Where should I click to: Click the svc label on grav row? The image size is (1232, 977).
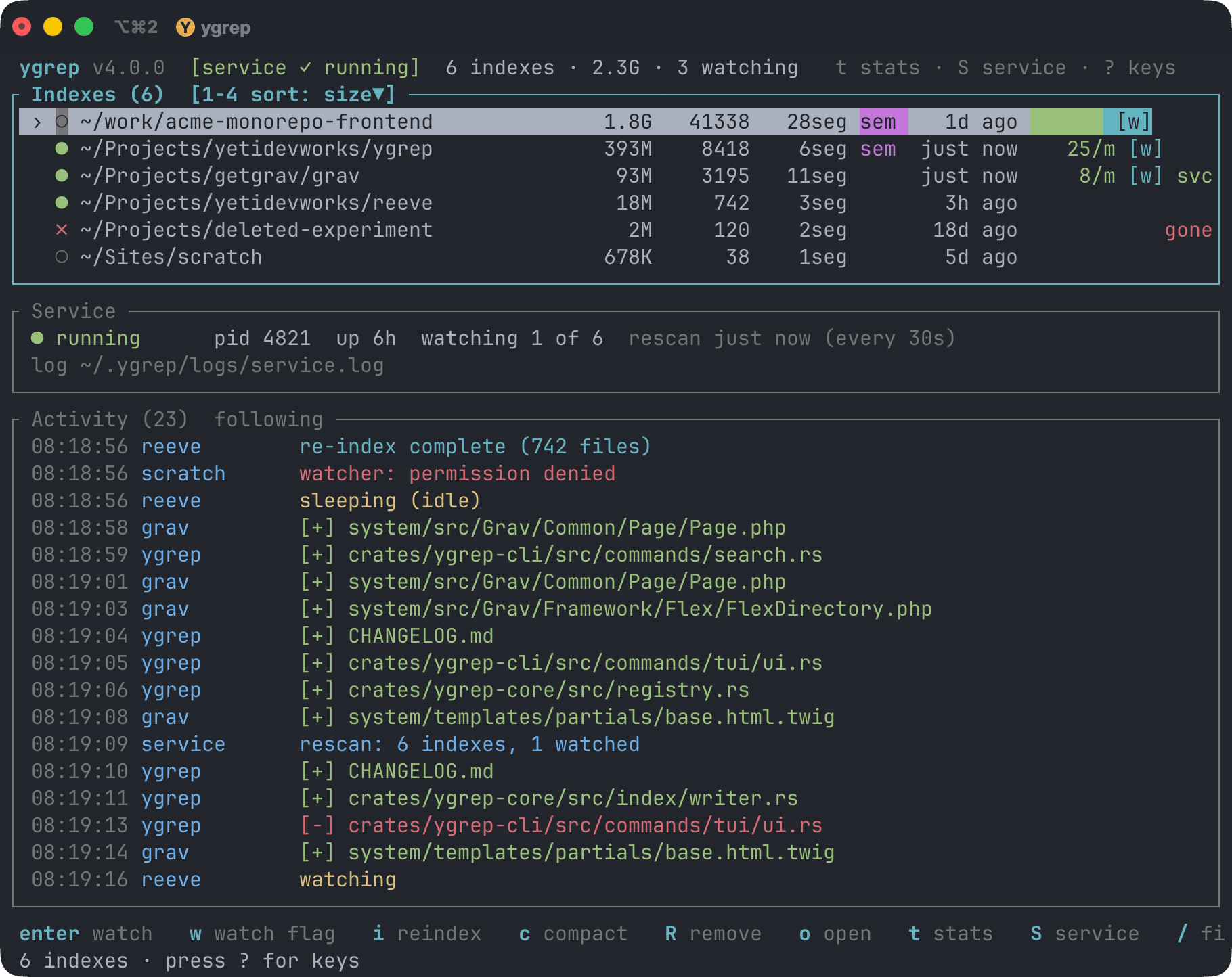pyautogui.click(x=1195, y=176)
